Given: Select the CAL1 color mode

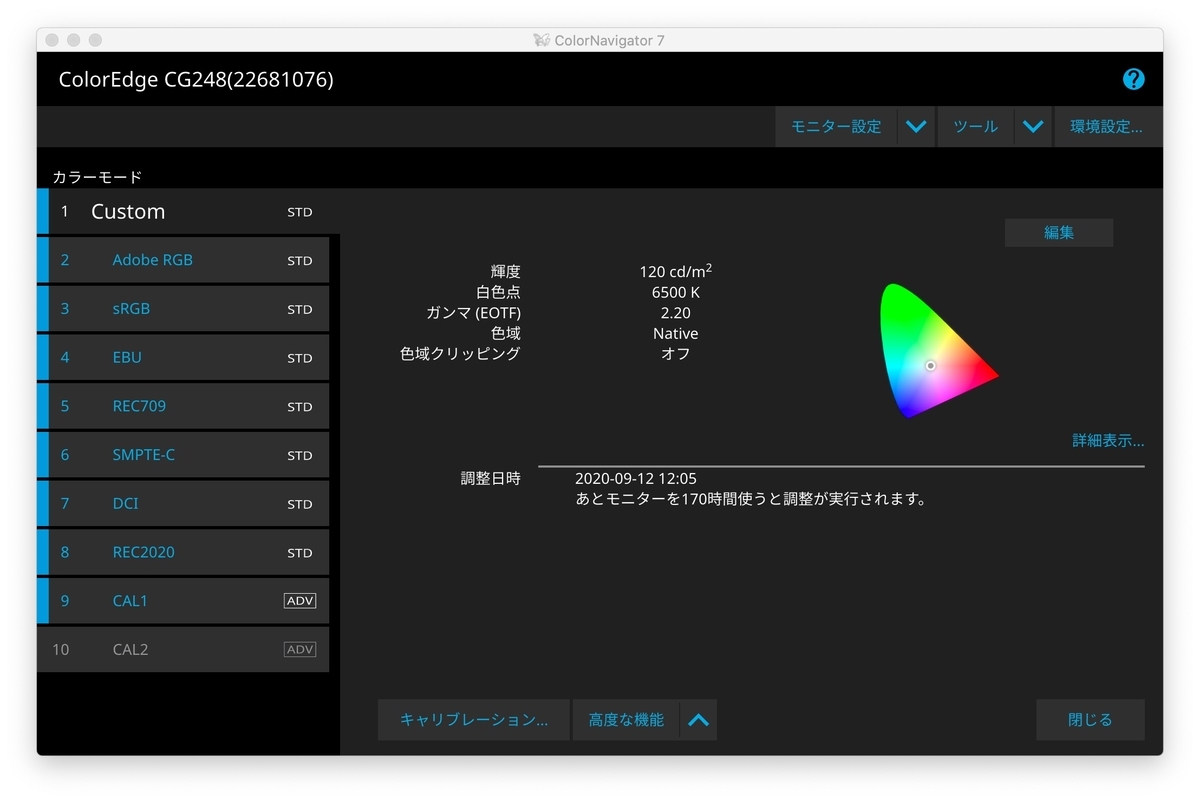Looking at the screenshot, I should 183,601.
